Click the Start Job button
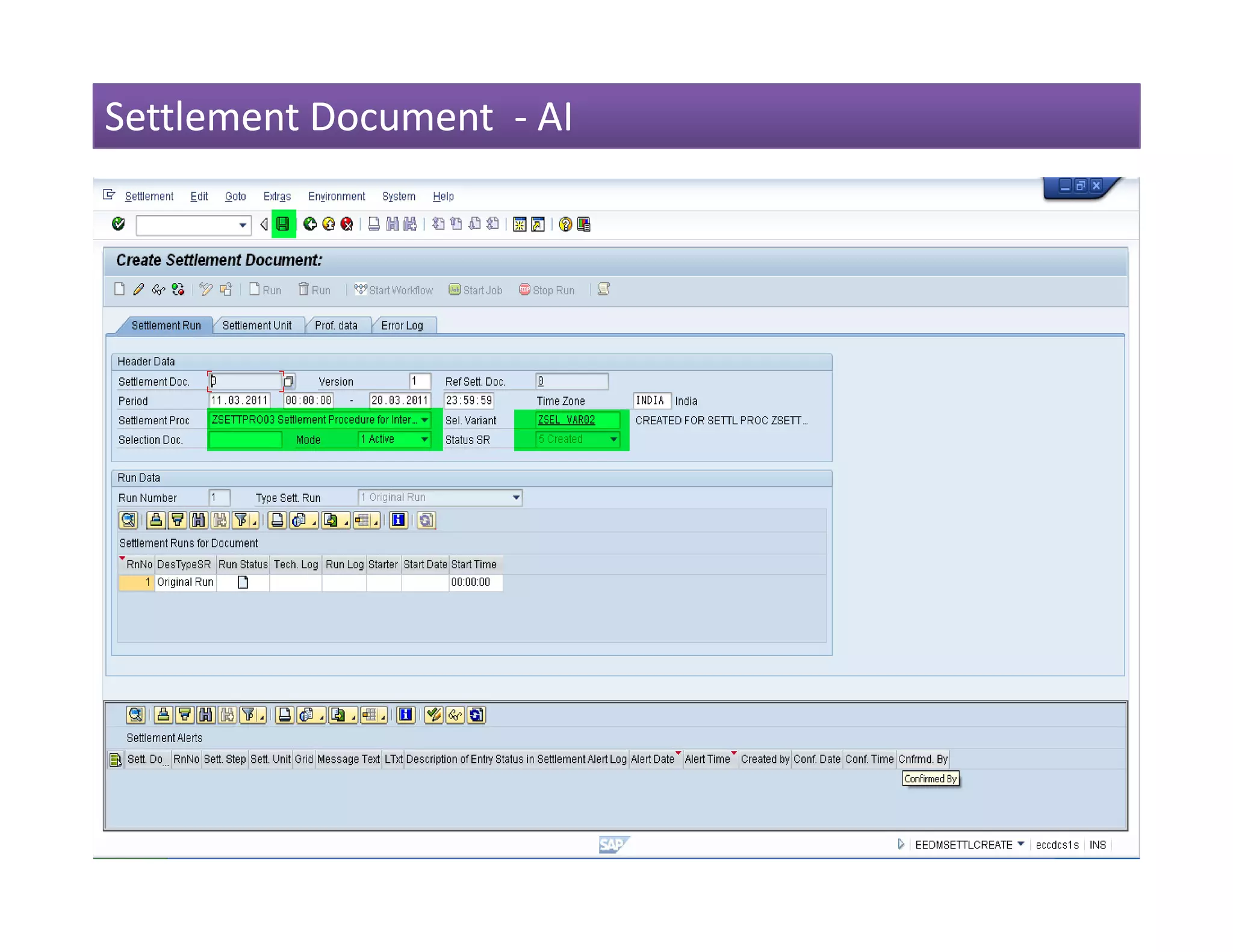This screenshot has width=1233, height=952. [476, 290]
